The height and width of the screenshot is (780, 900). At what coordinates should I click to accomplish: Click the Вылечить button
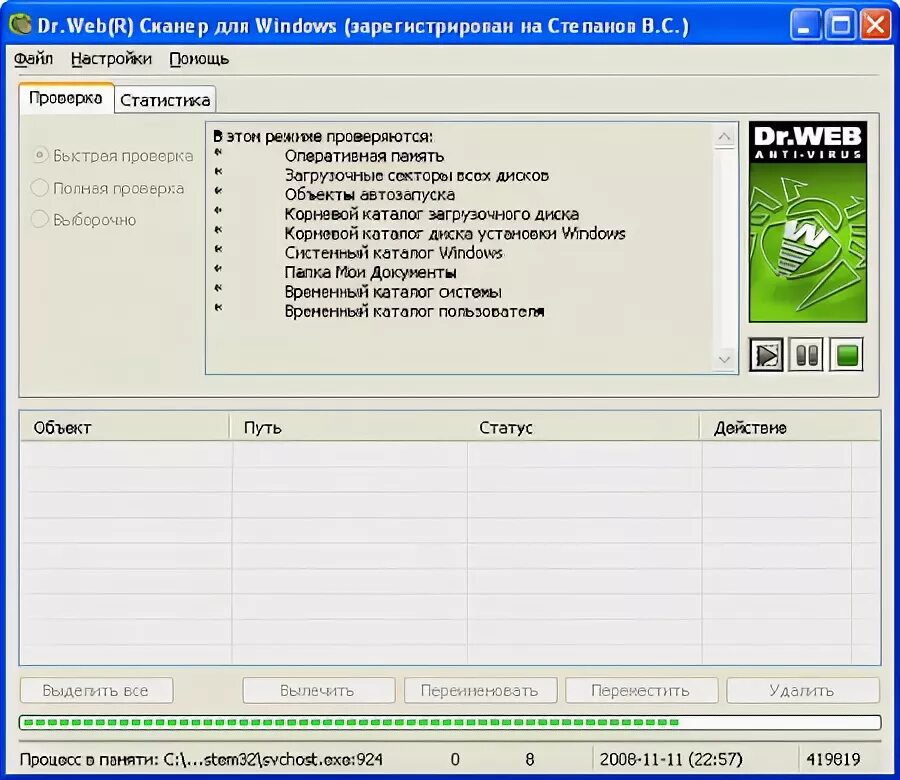(319, 690)
